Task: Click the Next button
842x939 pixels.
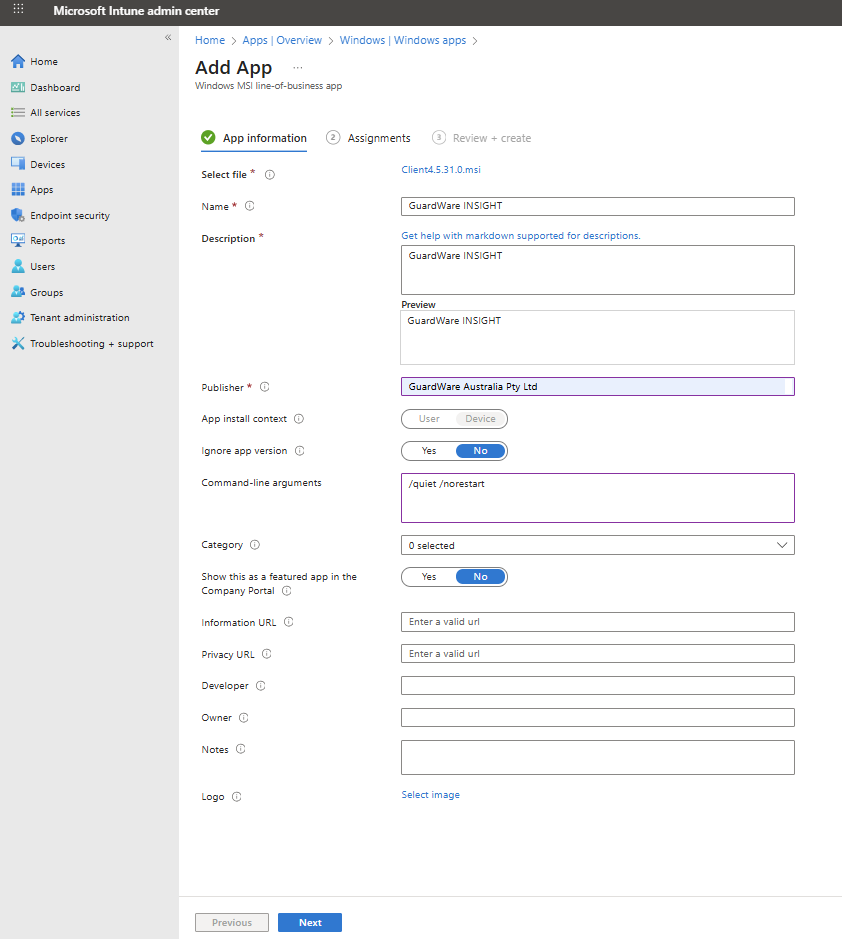Action: [x=310, y=922]
